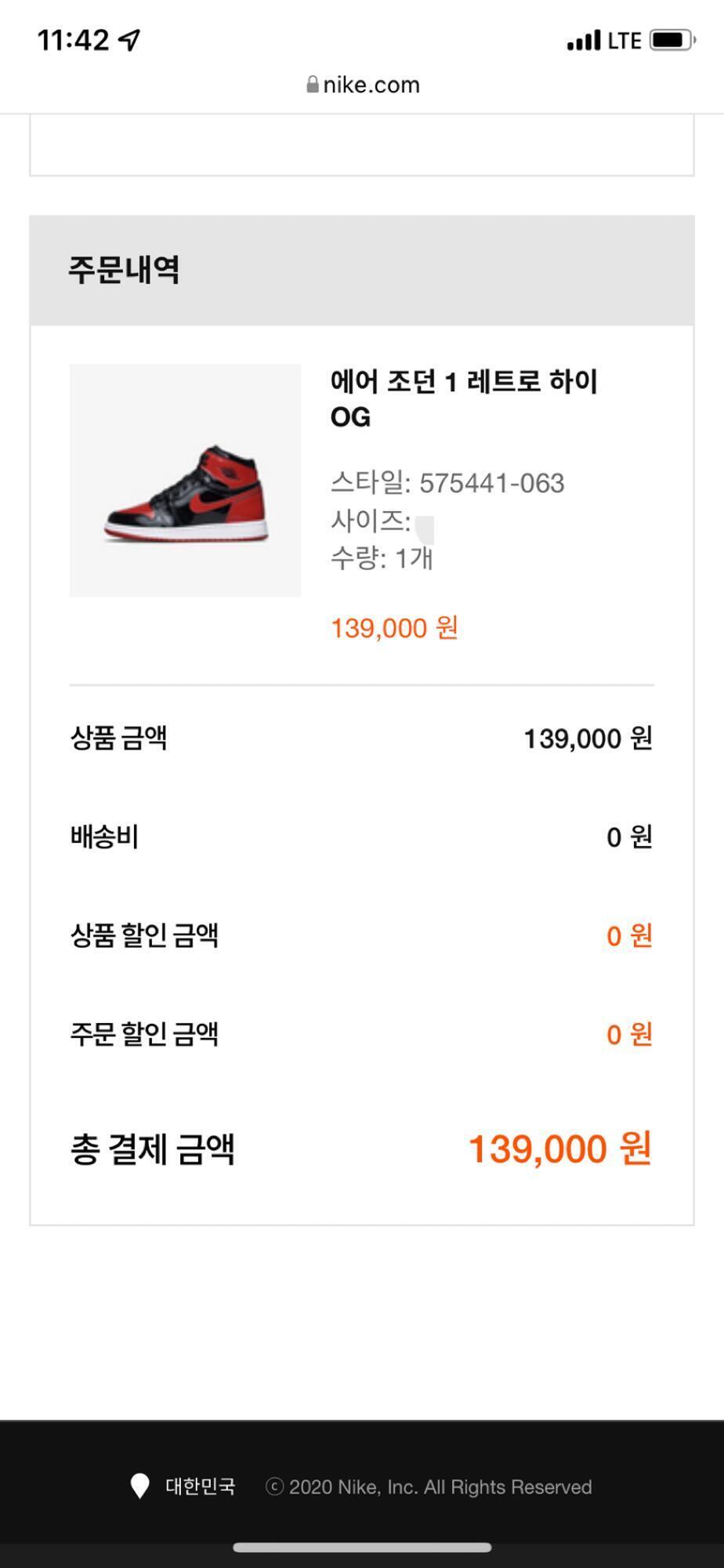Viewport: 724px width, 1568px height.
Task: Tap the home indicator bar at bottom
Action: point(362,1547)
